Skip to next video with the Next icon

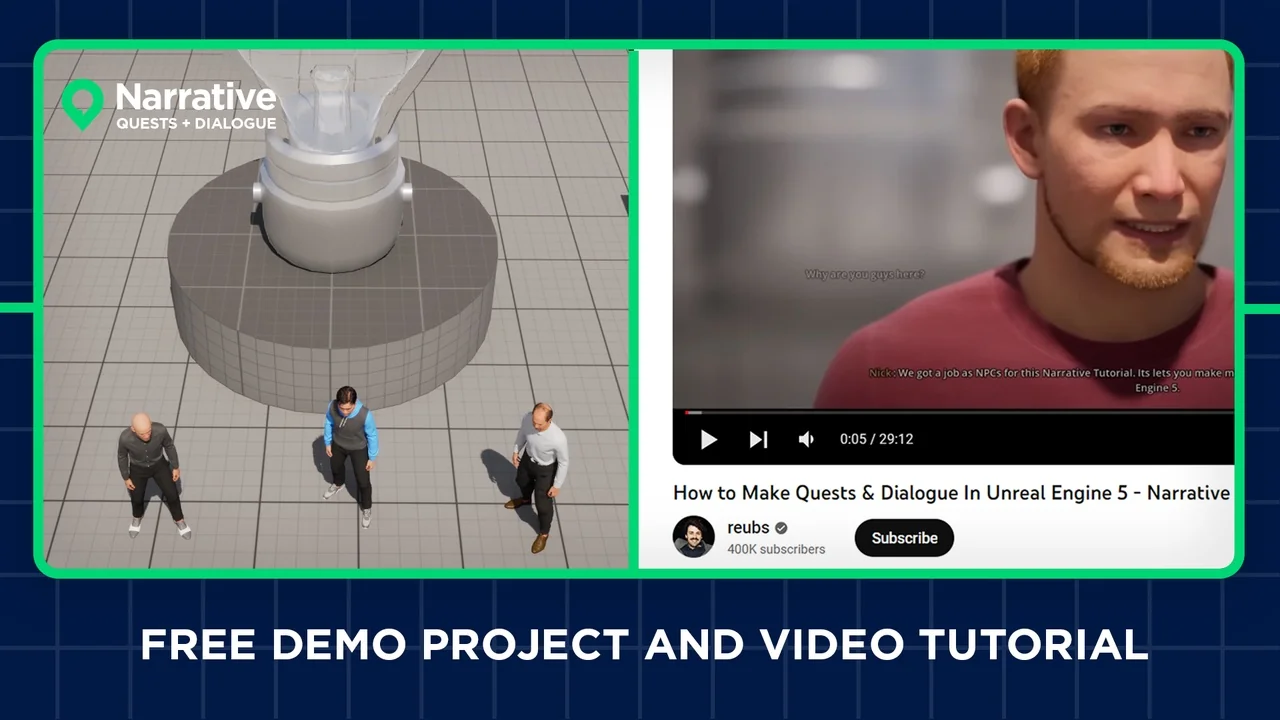click(x=758, y=439)
